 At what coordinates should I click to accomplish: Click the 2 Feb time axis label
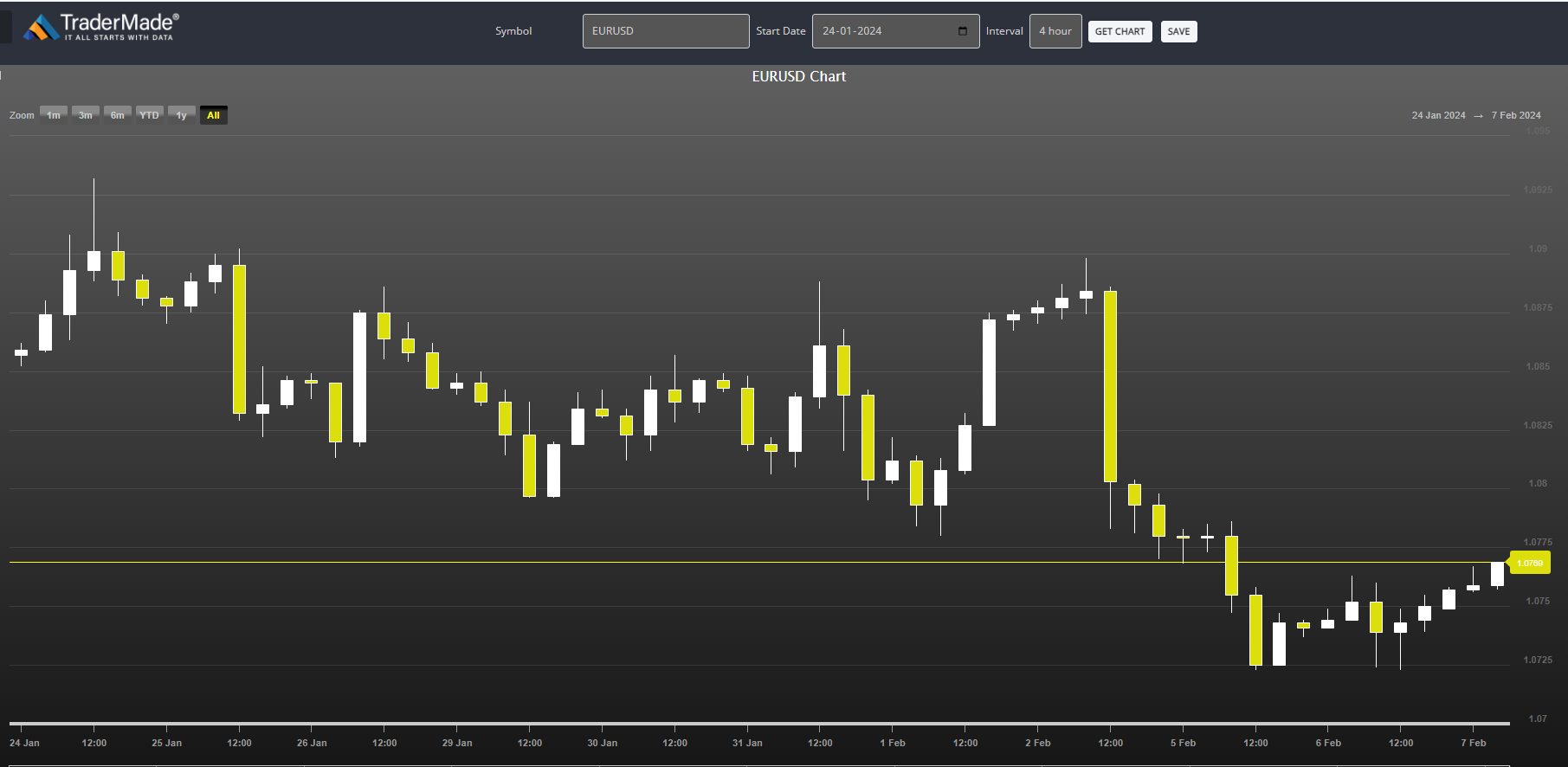[x=1038, y=743]
